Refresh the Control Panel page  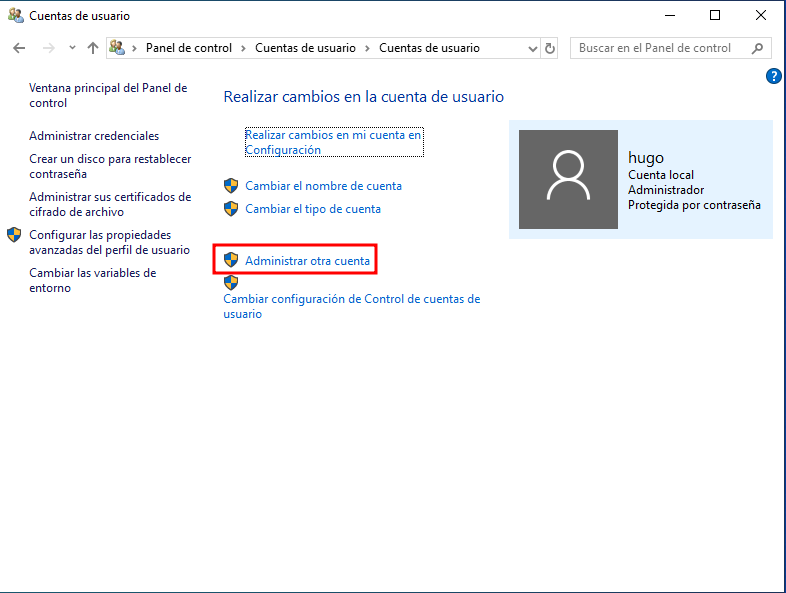[x=550, y=48]
